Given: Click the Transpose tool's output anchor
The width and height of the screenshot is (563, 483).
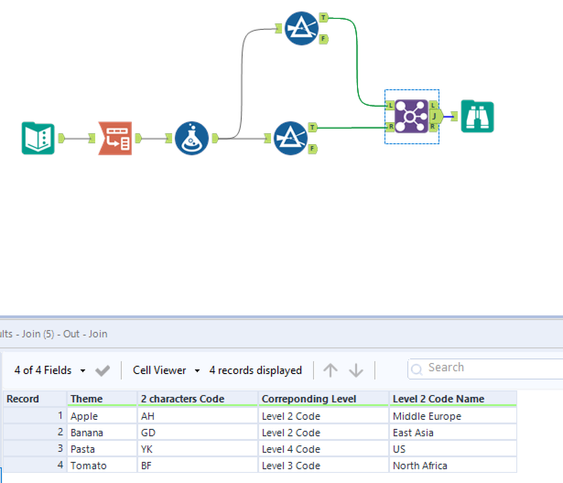Looking at the screenshot, I should pos(139,138).
